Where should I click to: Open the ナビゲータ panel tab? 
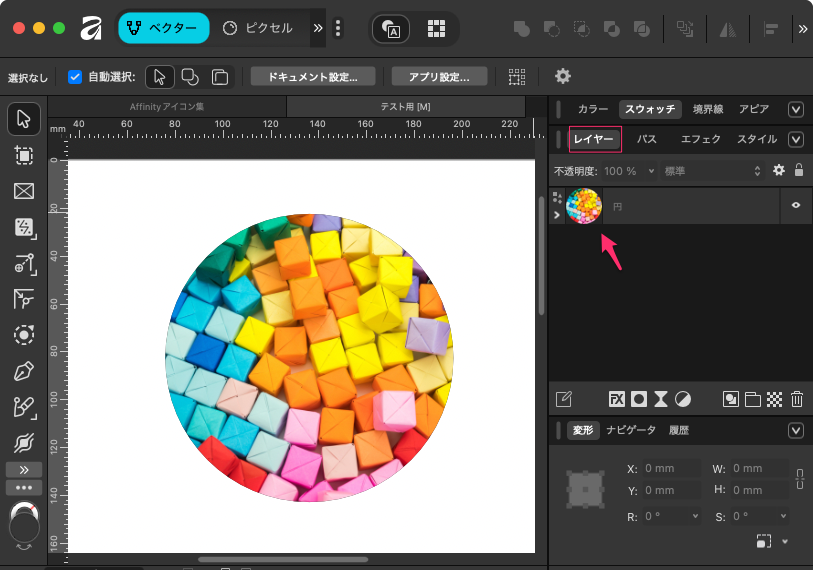[631, 430]
